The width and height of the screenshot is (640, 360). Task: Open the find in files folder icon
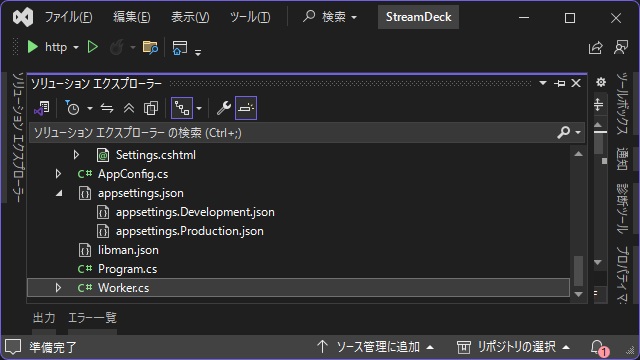[x=150, y=47]
